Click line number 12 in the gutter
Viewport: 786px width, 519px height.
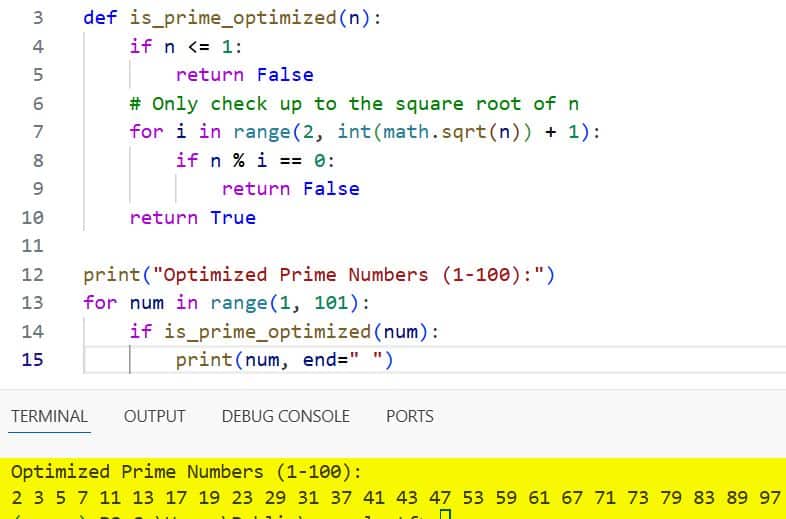[x=32, y=274]
